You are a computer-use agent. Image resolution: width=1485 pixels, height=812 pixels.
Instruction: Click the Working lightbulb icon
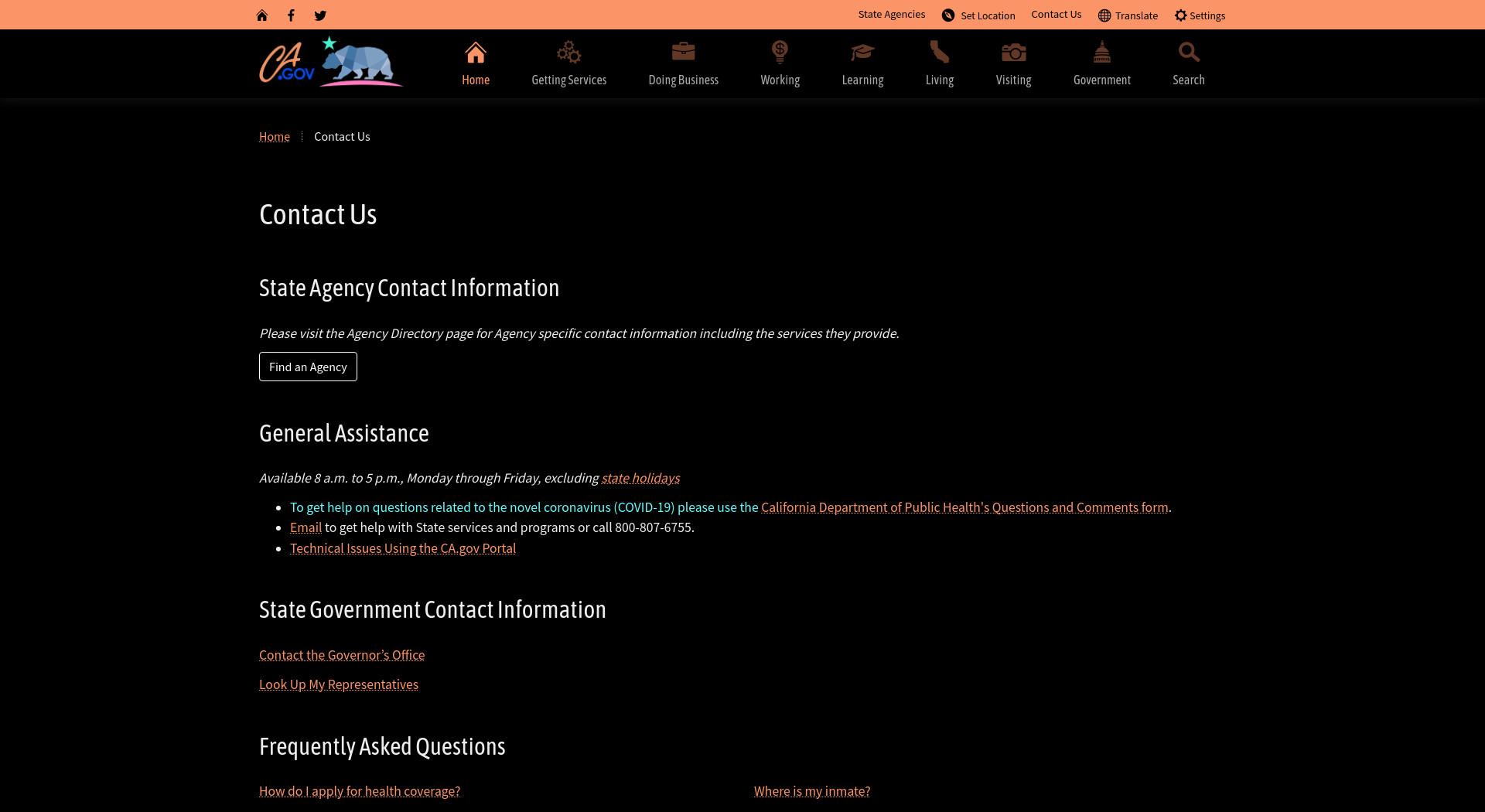coord(780,53)
